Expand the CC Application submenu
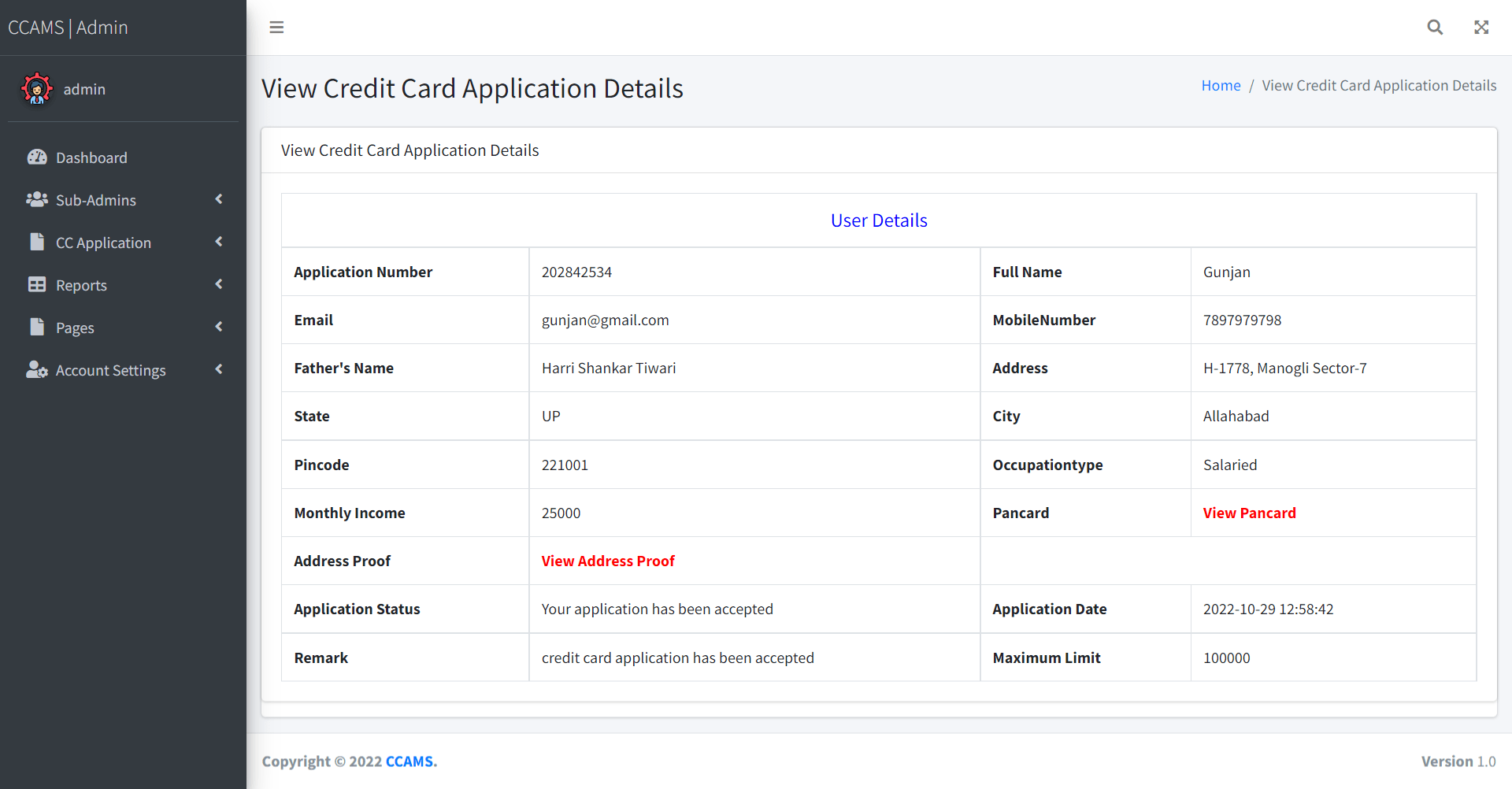 coord(219,242)
